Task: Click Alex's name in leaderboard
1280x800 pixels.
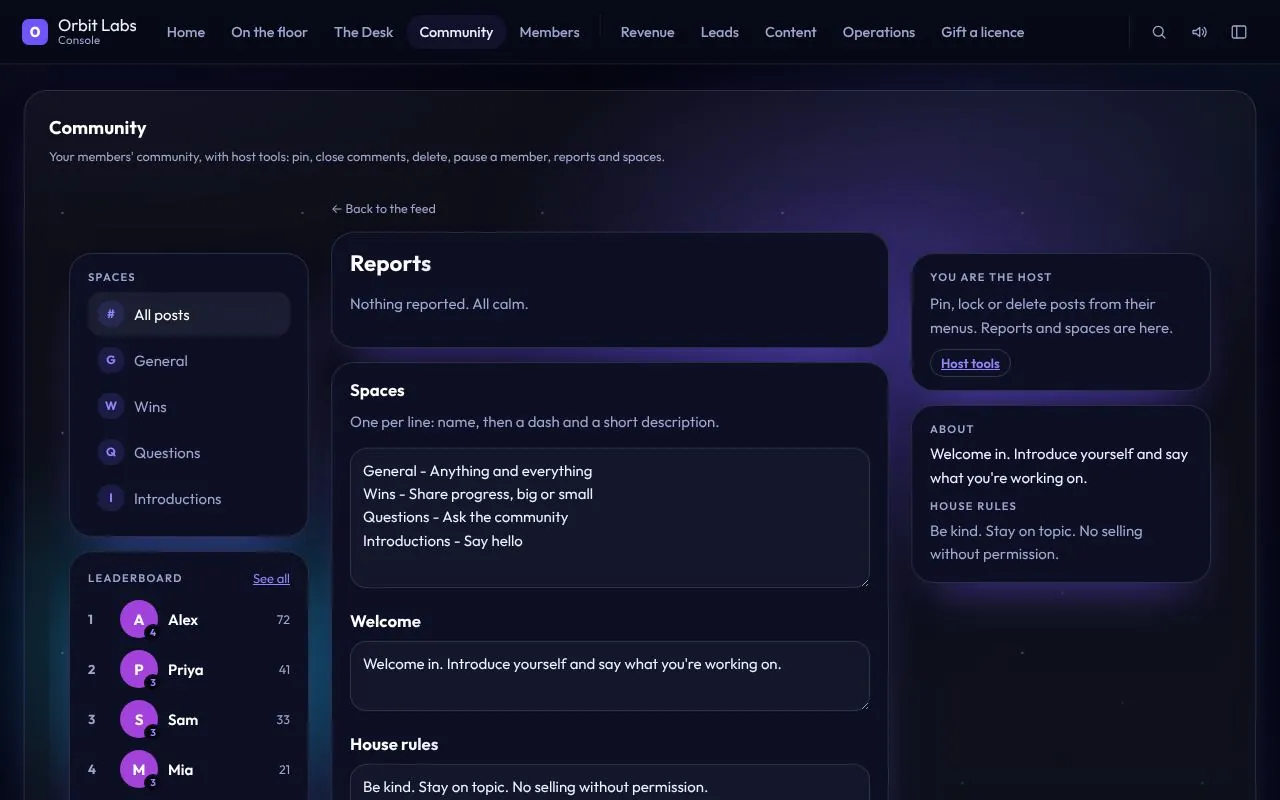Action: click(x=183, y=620)
